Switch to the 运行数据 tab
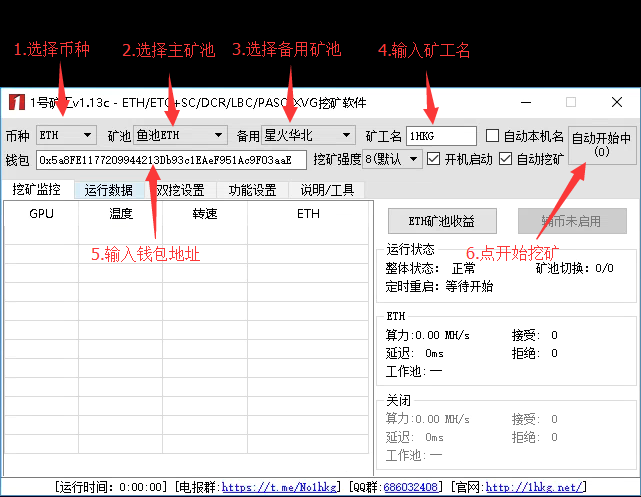 [x=108, y=190]
